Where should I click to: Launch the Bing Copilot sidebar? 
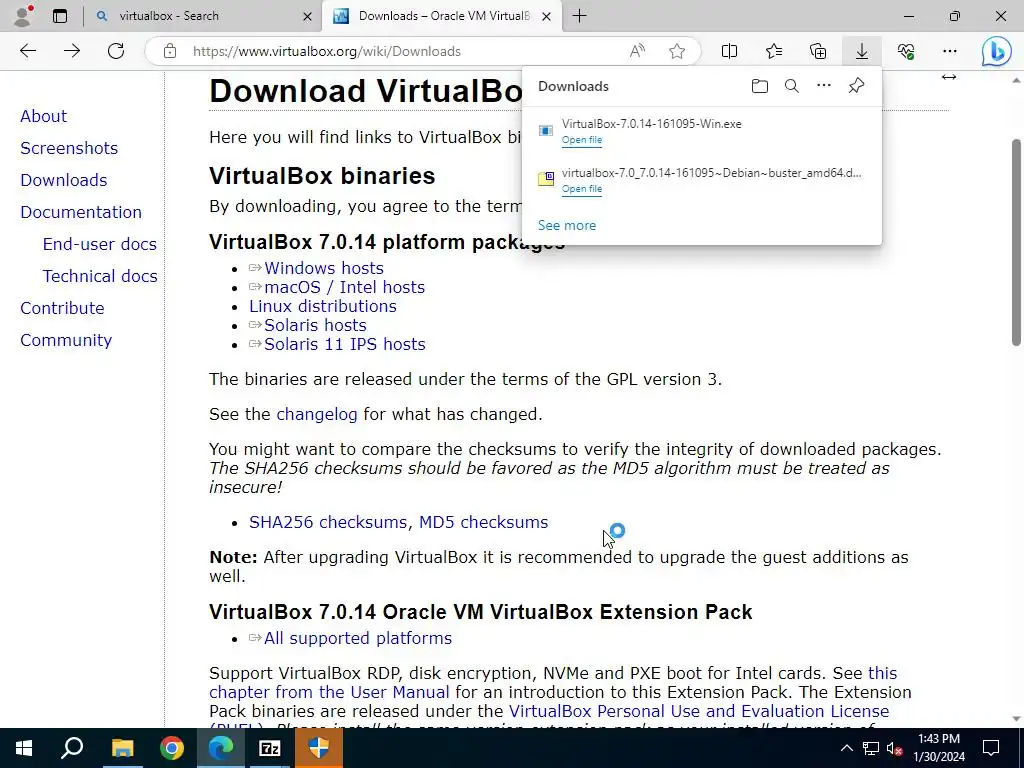pos(997,51)
